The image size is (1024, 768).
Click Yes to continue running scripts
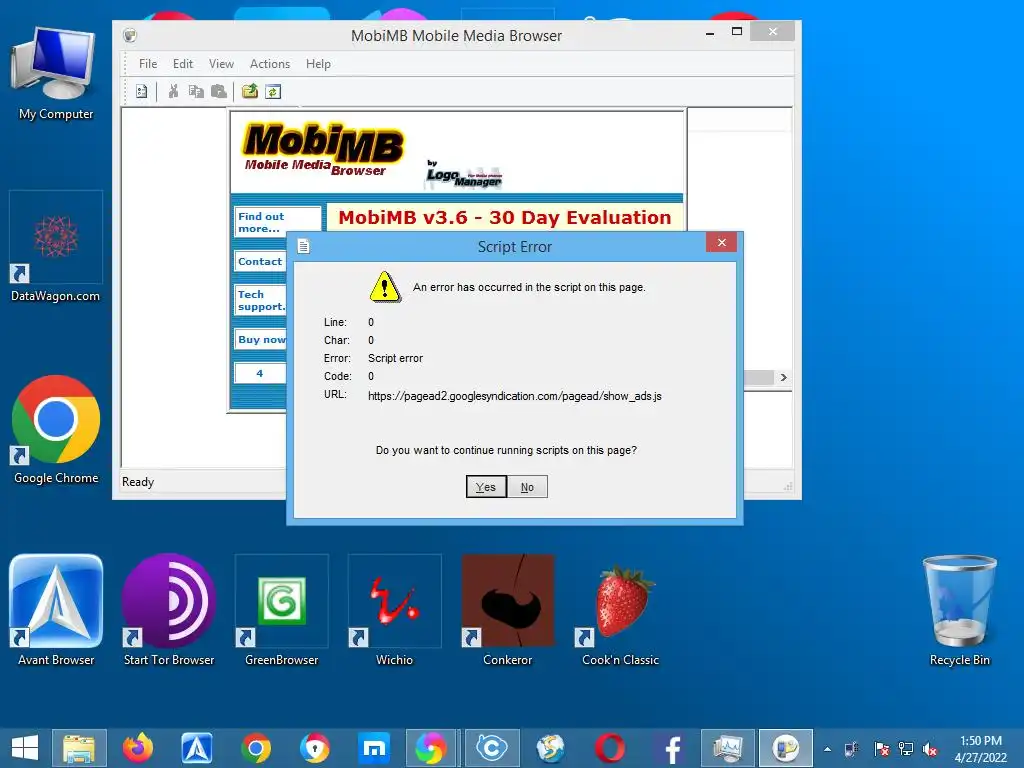[x=486, y=487]
